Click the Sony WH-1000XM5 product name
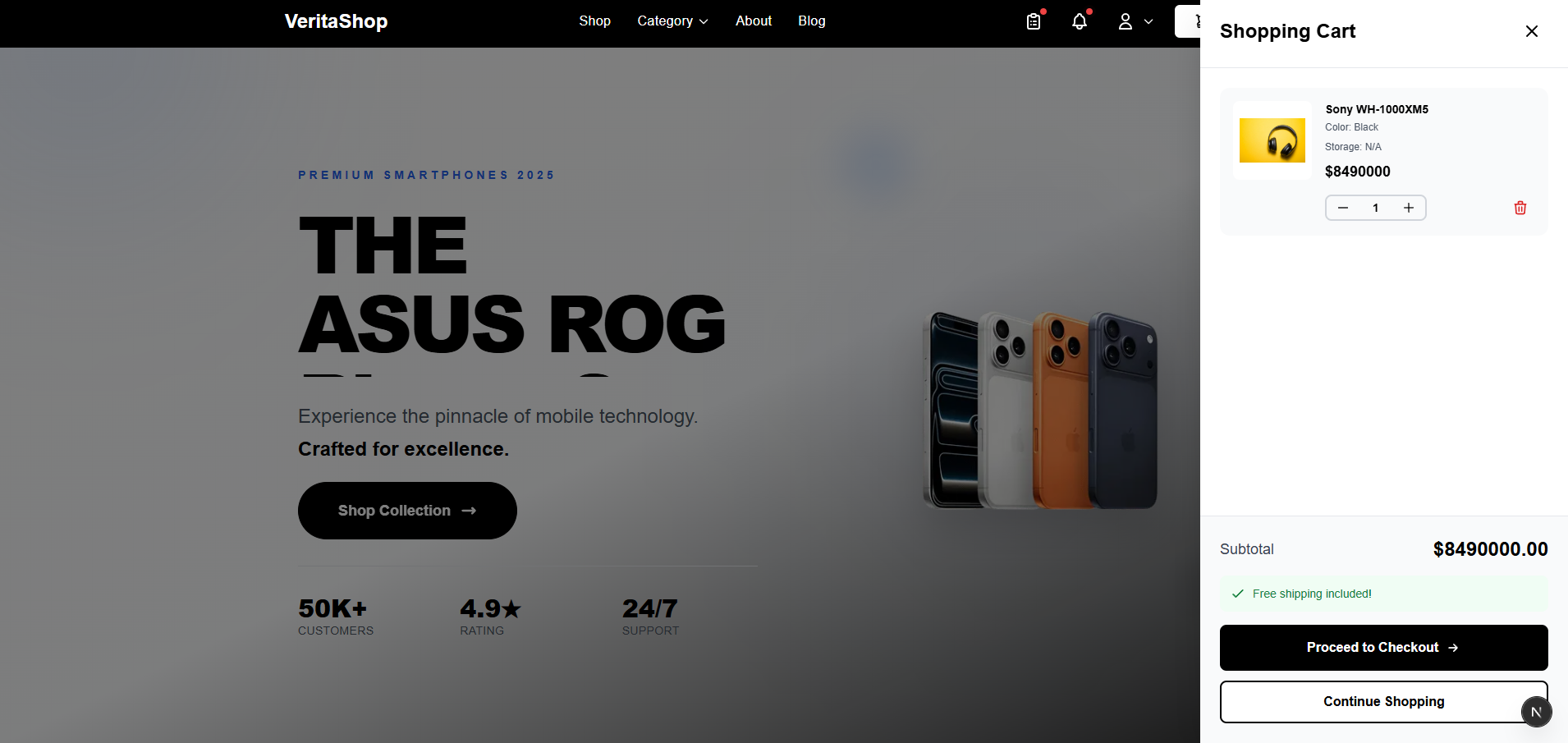1568x743 pixels. [x=1377, y=109]
